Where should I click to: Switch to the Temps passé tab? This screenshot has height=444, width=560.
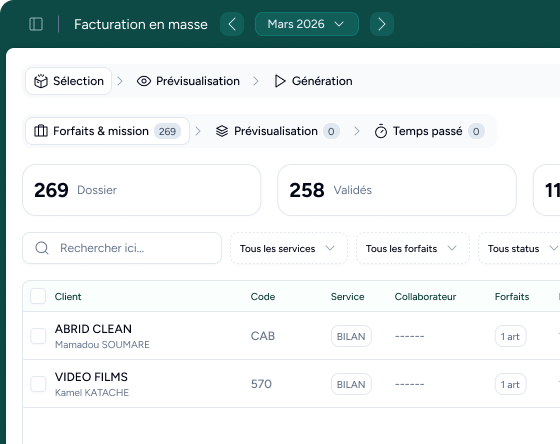tap(430, 131)
